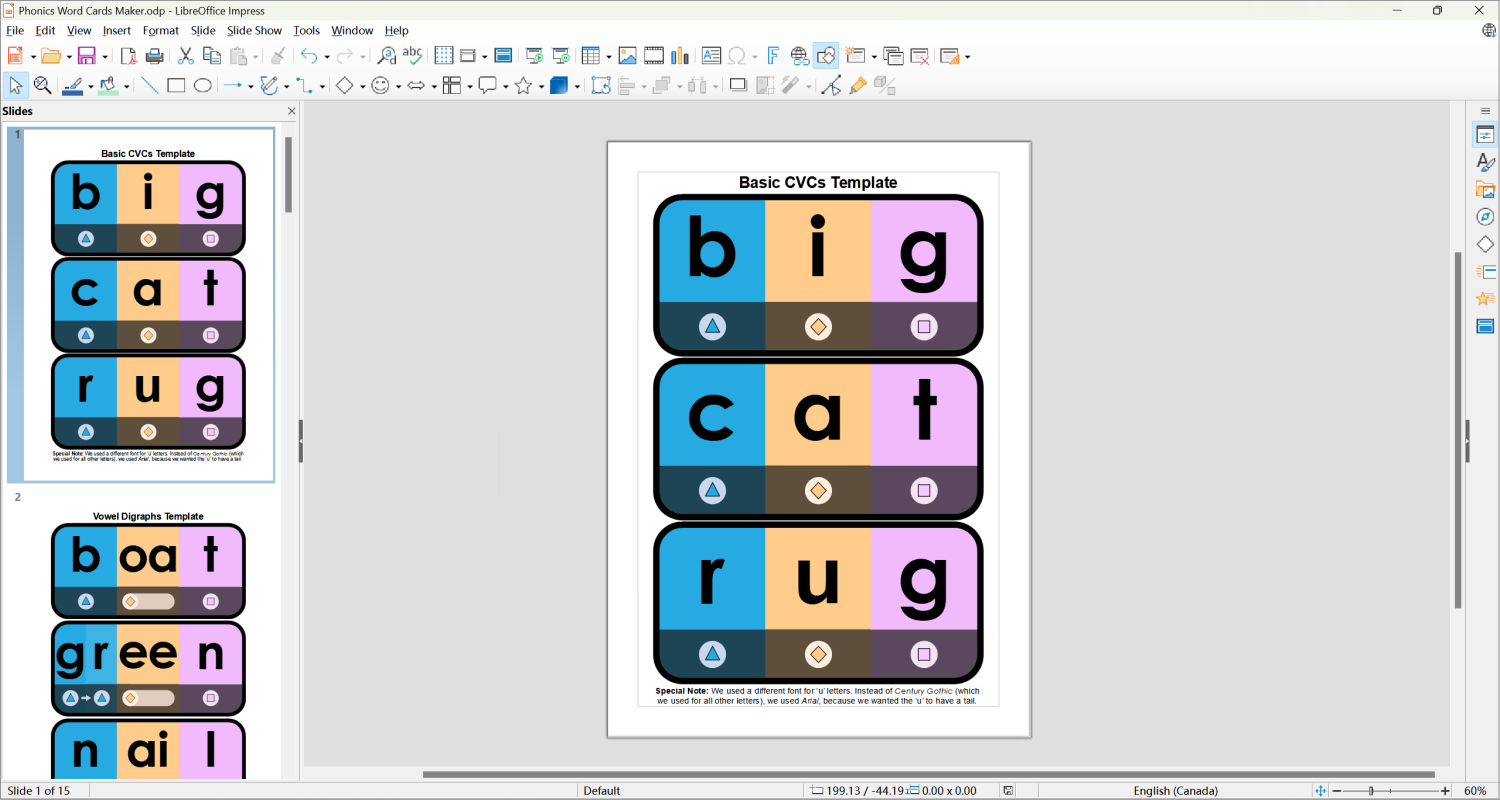Activate the Rotate tool
Viewport: 1500px width, 800px height.
tap(601, 86)
